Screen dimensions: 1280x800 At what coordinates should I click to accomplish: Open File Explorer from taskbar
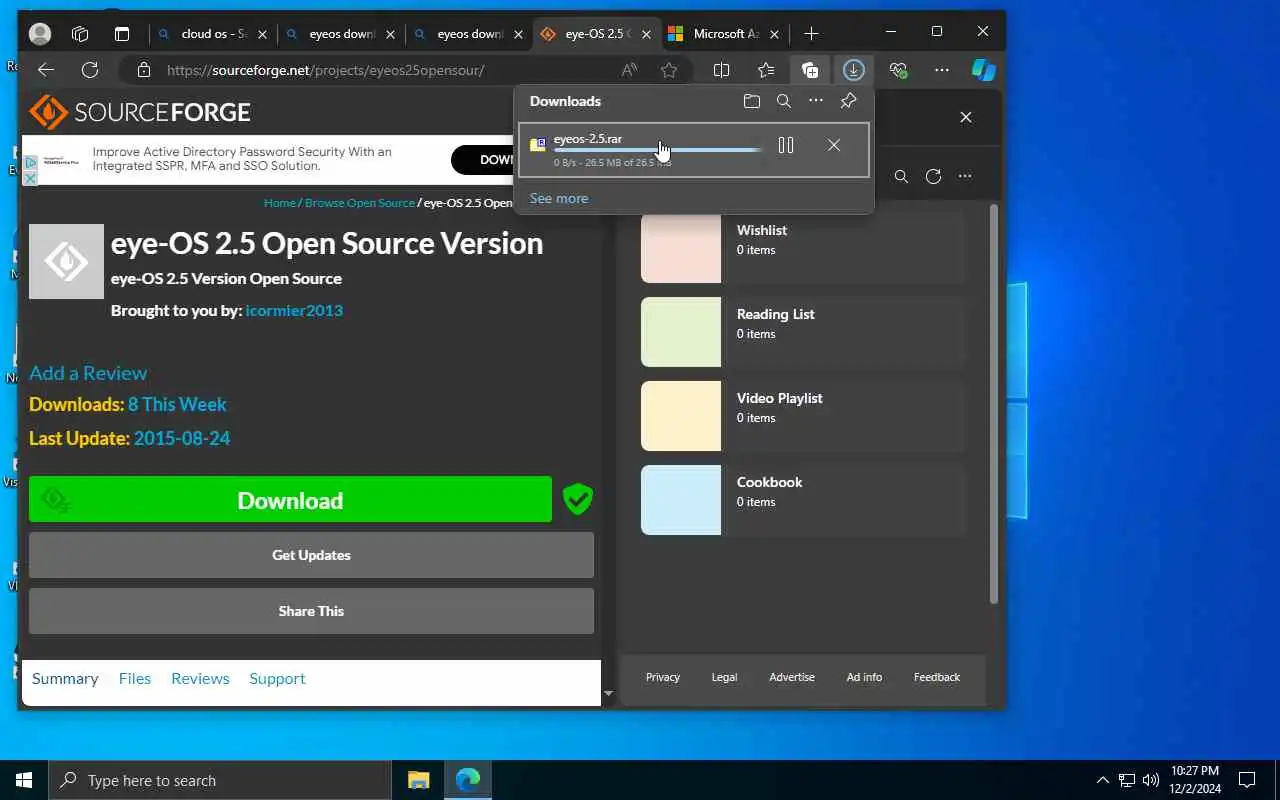pos(418,780)
